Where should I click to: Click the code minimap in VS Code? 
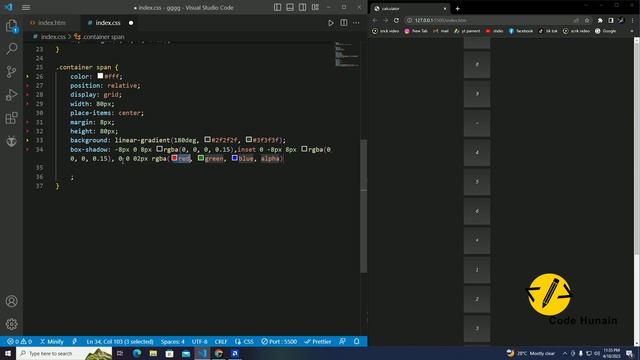(347, 54)
